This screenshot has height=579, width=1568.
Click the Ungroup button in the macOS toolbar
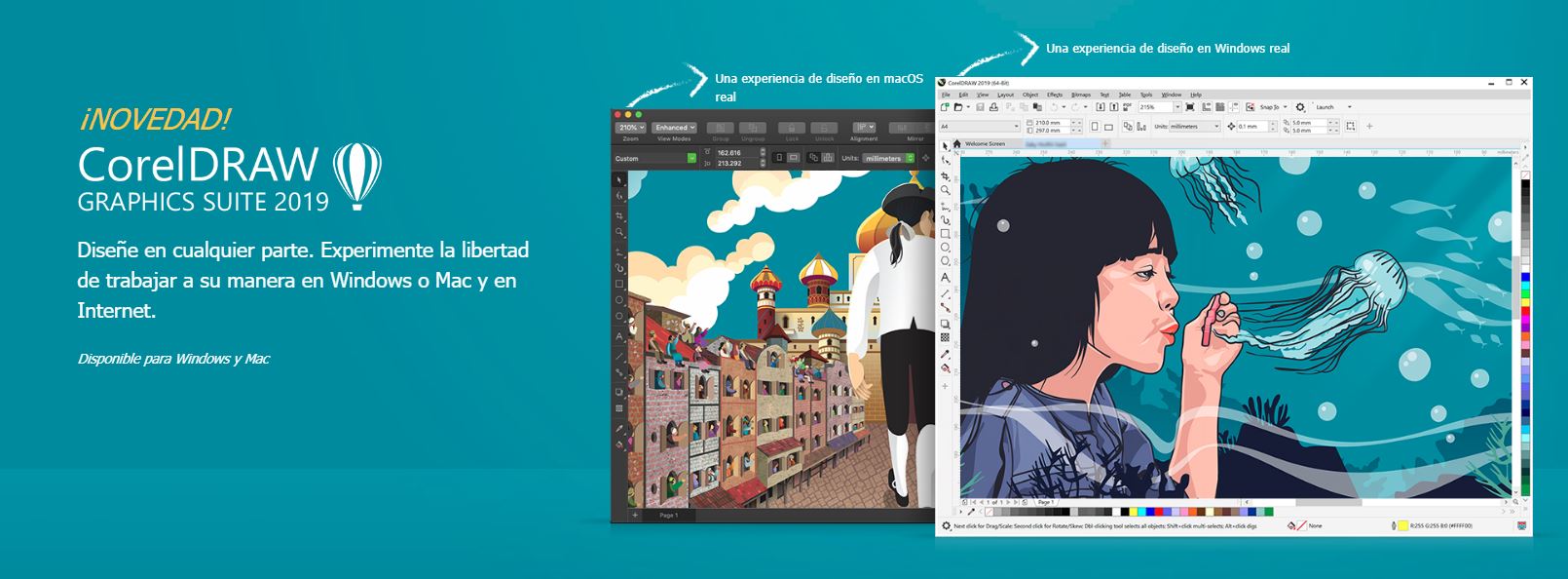(753, 128)
